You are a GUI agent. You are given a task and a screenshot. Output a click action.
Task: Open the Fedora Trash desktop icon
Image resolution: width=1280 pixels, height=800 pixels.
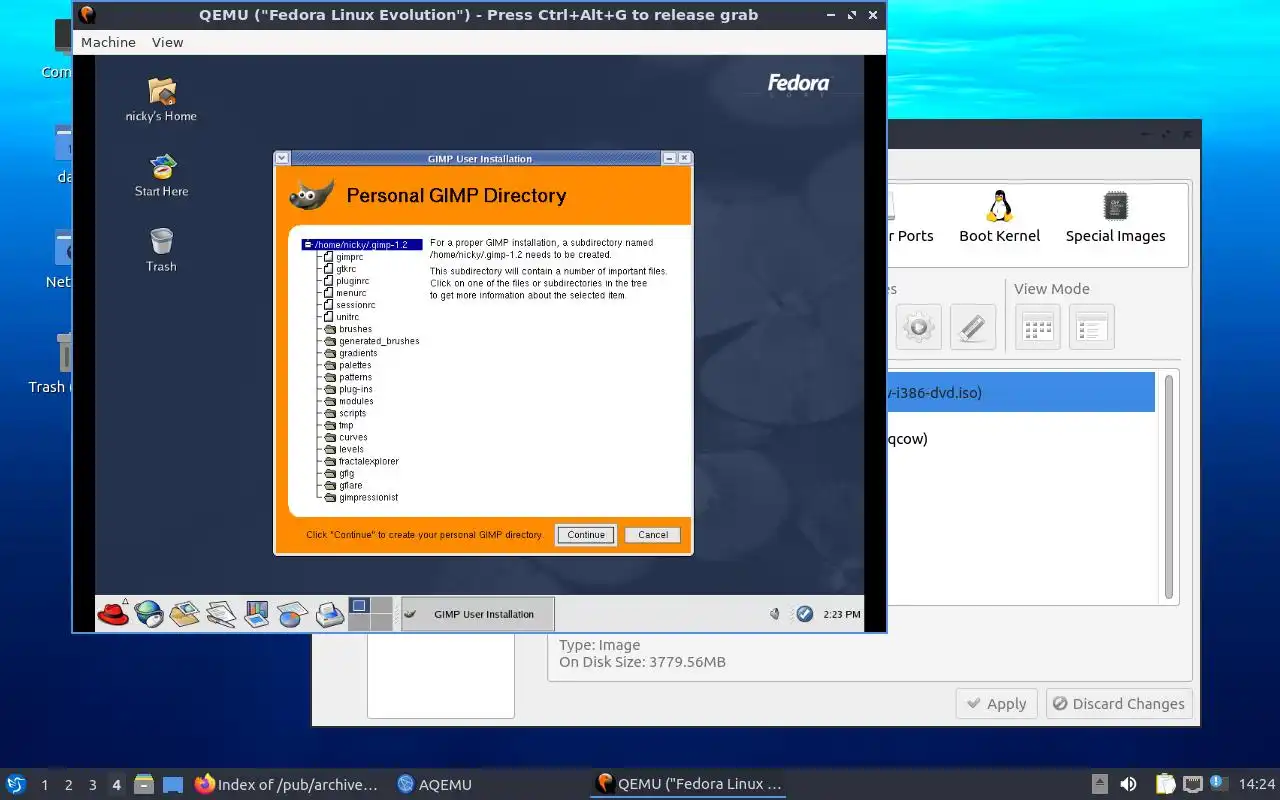click(x=161, y=250)
